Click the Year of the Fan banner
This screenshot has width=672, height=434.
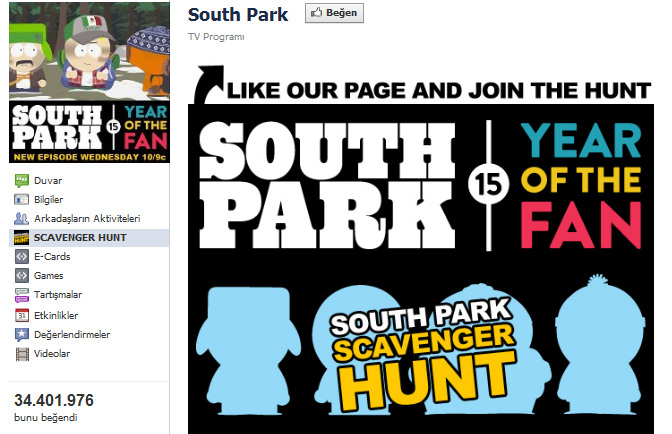coord(580,186)
